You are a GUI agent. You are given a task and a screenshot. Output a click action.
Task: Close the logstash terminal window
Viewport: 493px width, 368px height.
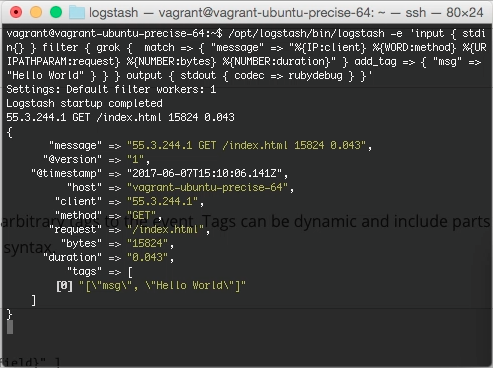[x=16, y=12]
